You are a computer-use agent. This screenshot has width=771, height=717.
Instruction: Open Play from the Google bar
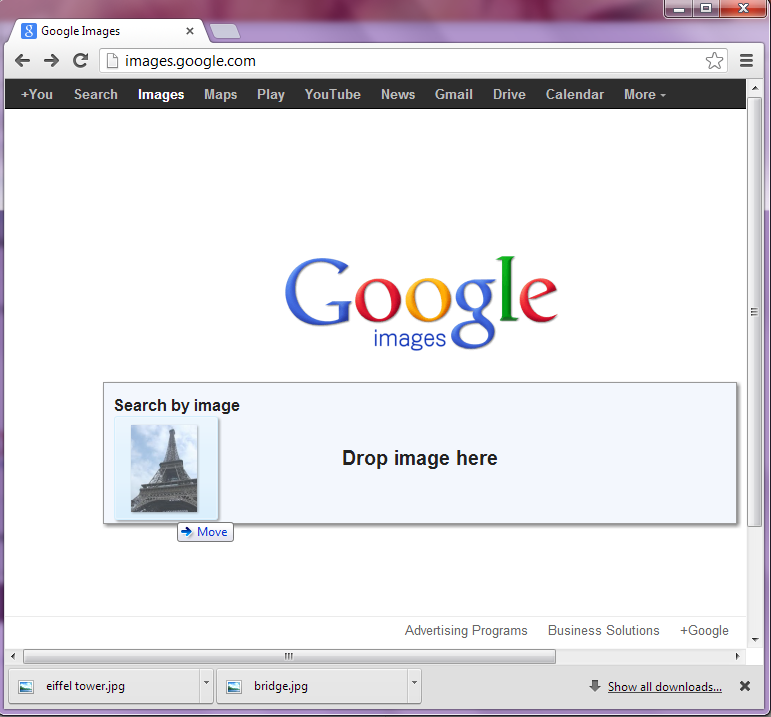click(271, 94)
